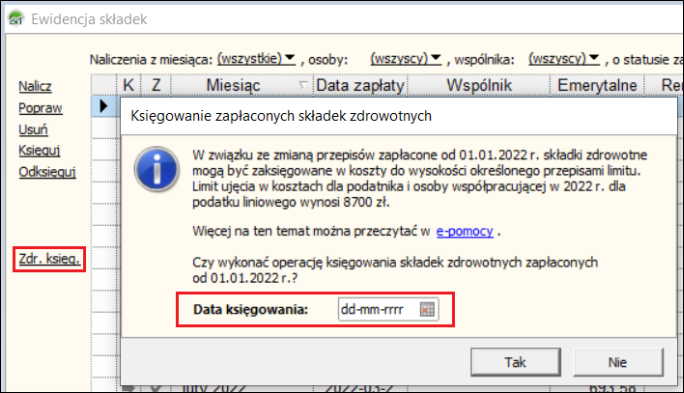Click the Odksięguj link
The height and width of the screenshot is (393, 684).
click(x=47, y=172)
